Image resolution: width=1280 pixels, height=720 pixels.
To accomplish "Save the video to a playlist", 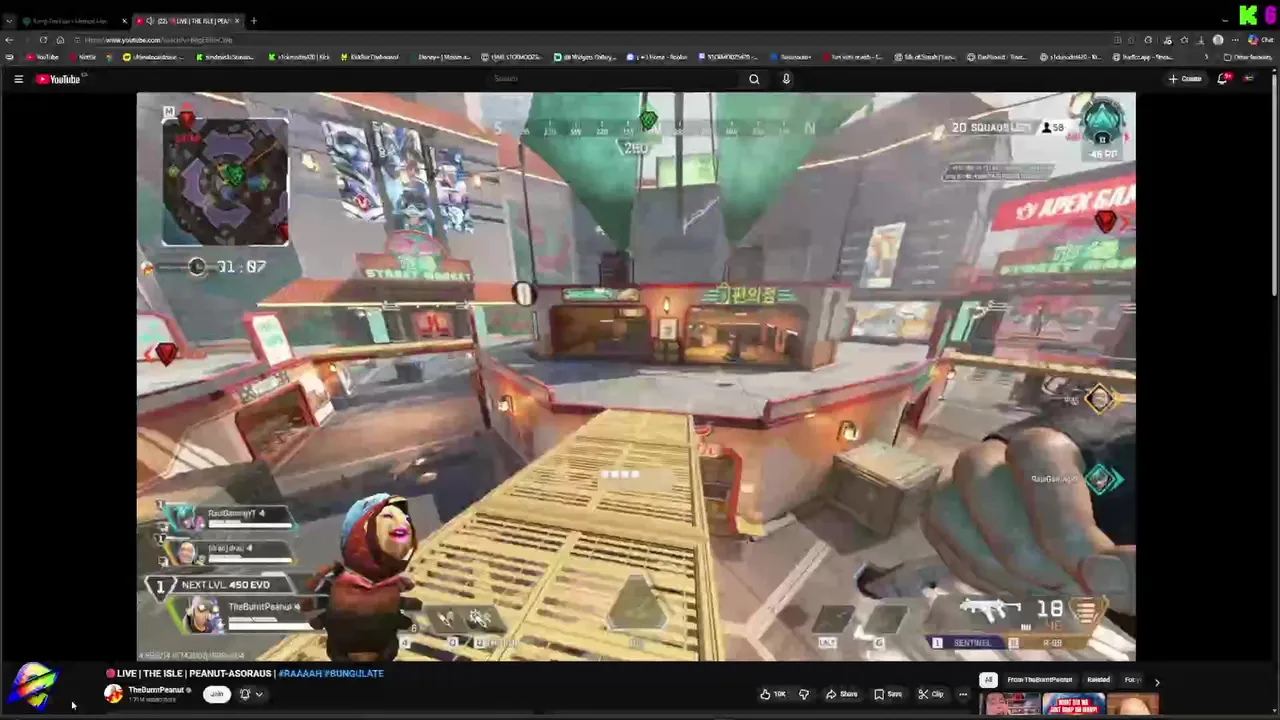I will tap(888, 694).
